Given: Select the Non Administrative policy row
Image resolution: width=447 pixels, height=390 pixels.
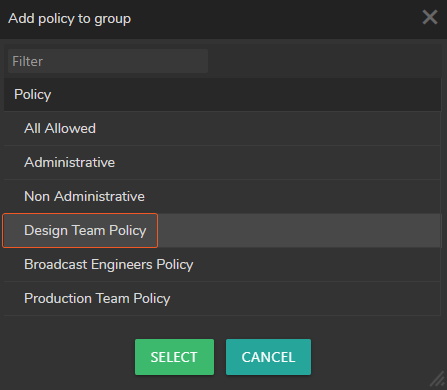Looking at the screenshot, I should 222,197.
